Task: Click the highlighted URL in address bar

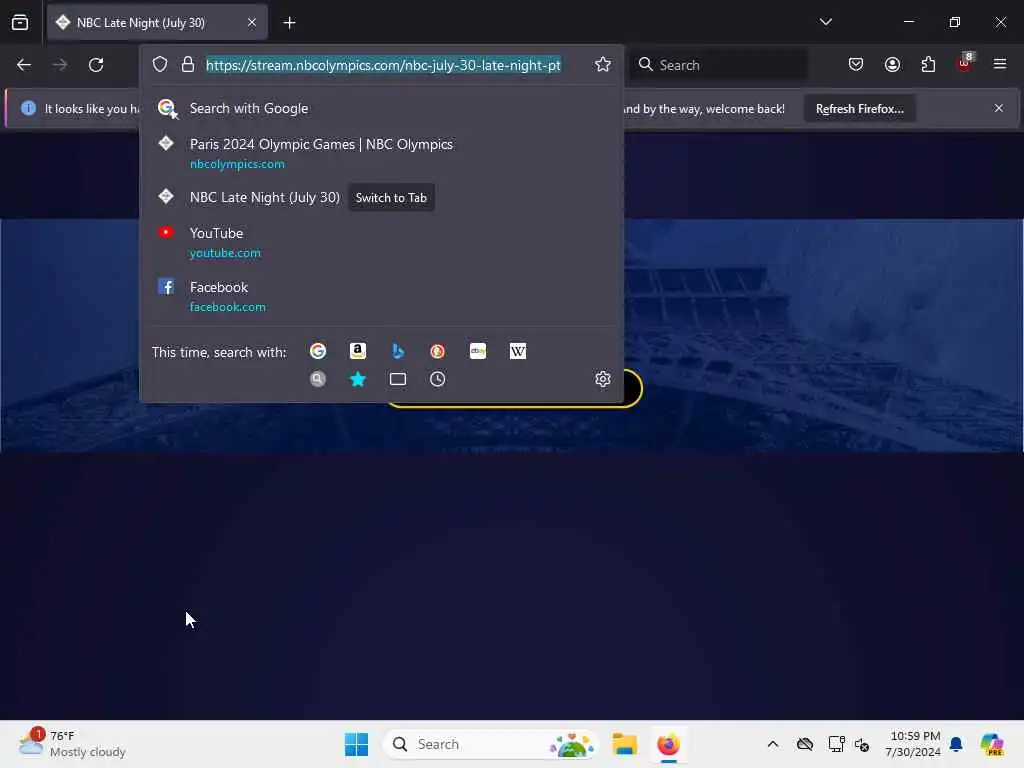Action: (383, 65)
